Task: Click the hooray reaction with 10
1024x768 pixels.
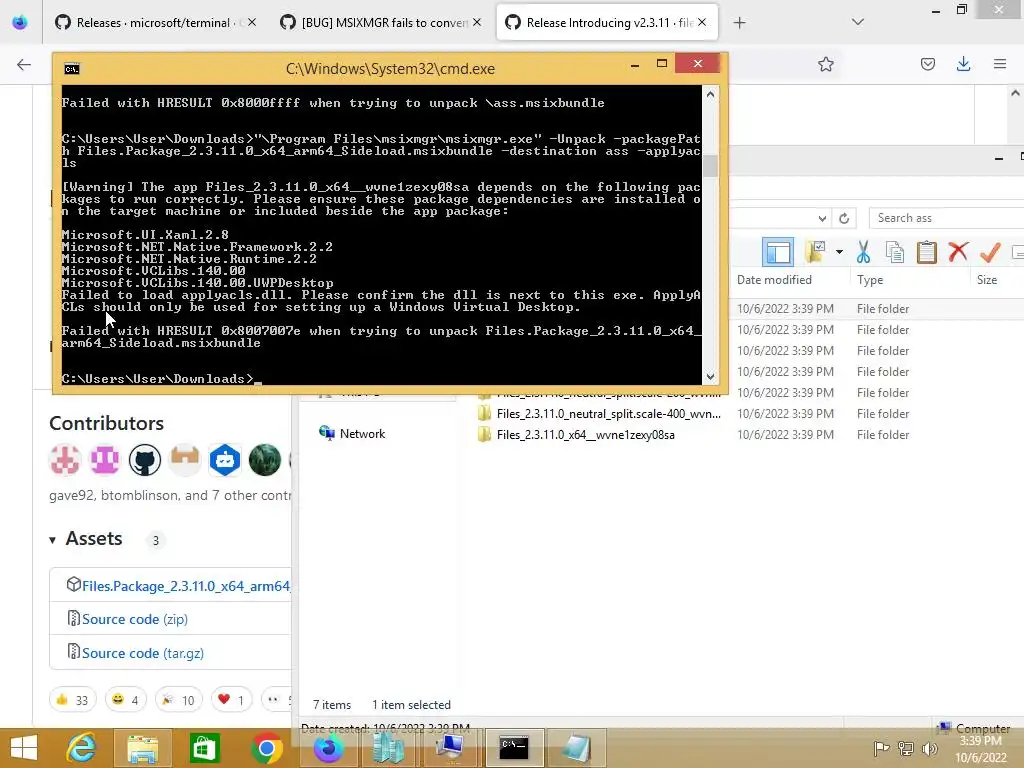Action: coord(179,700)
